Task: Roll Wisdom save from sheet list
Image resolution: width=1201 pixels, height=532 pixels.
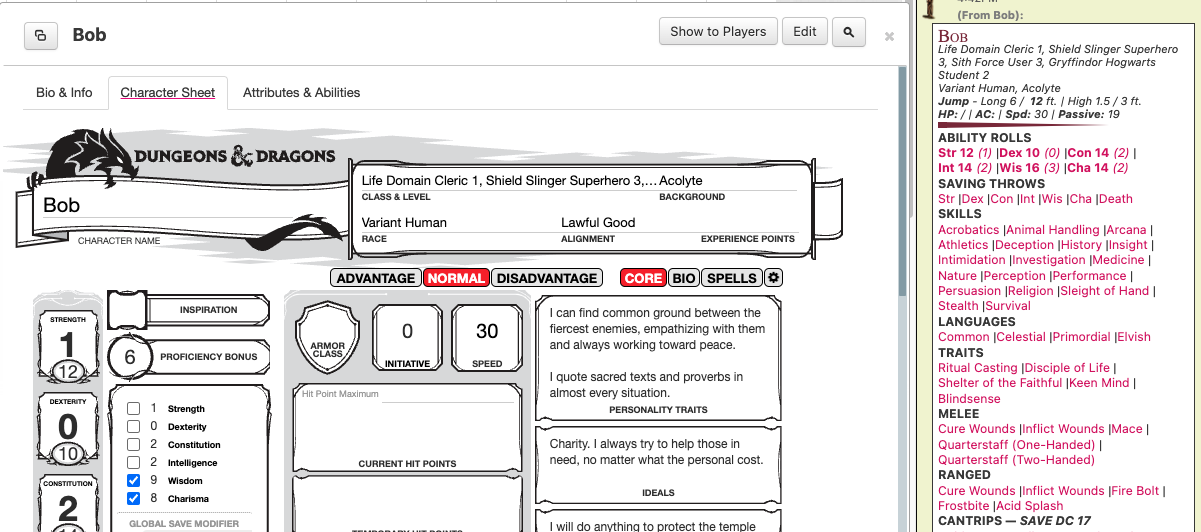Action: tap(185, 481)
